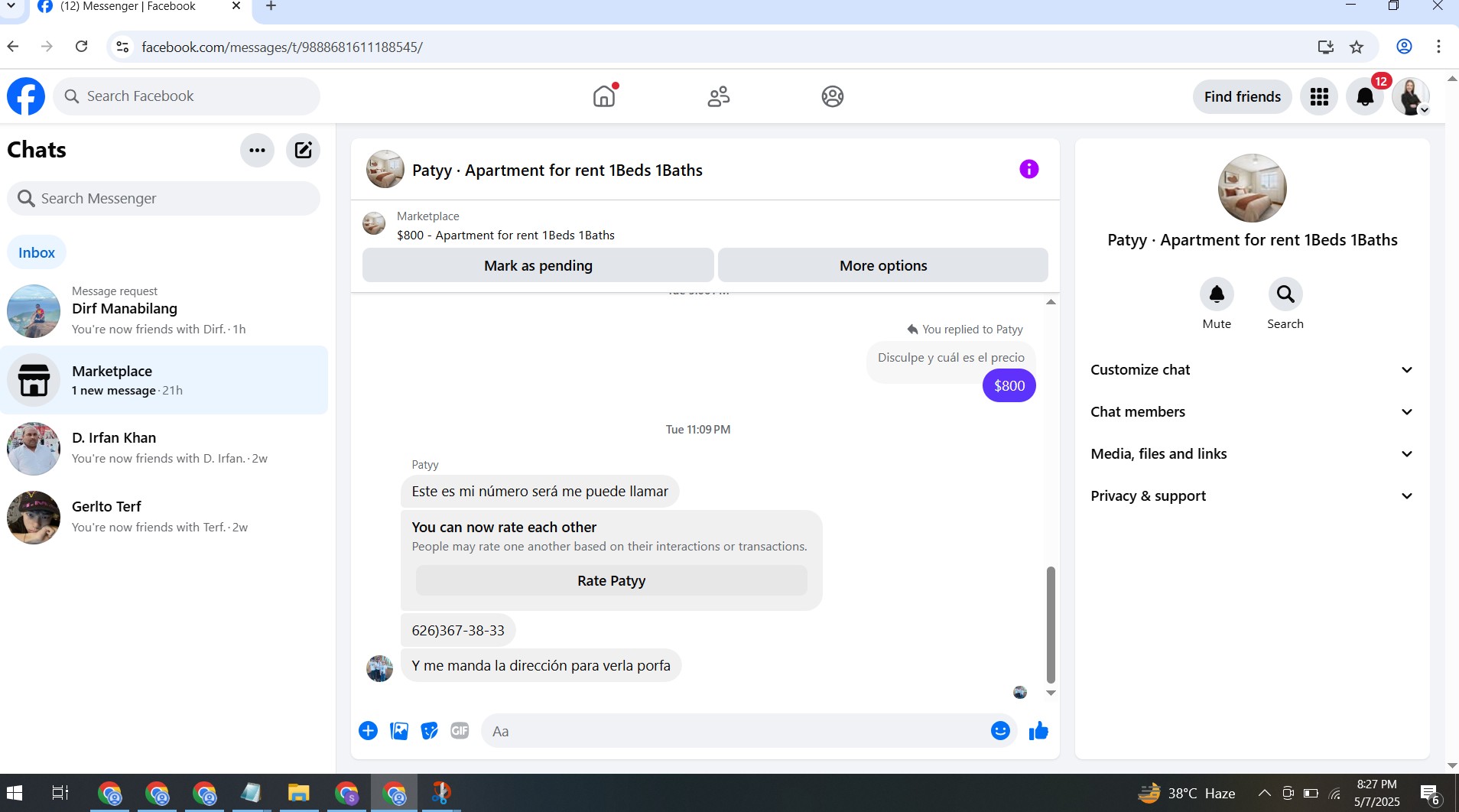Image resolution: width=1459 pixels, height=812 pixels.
Task: Open the Groups icon in top navigation
Action: tap(832, 96)
